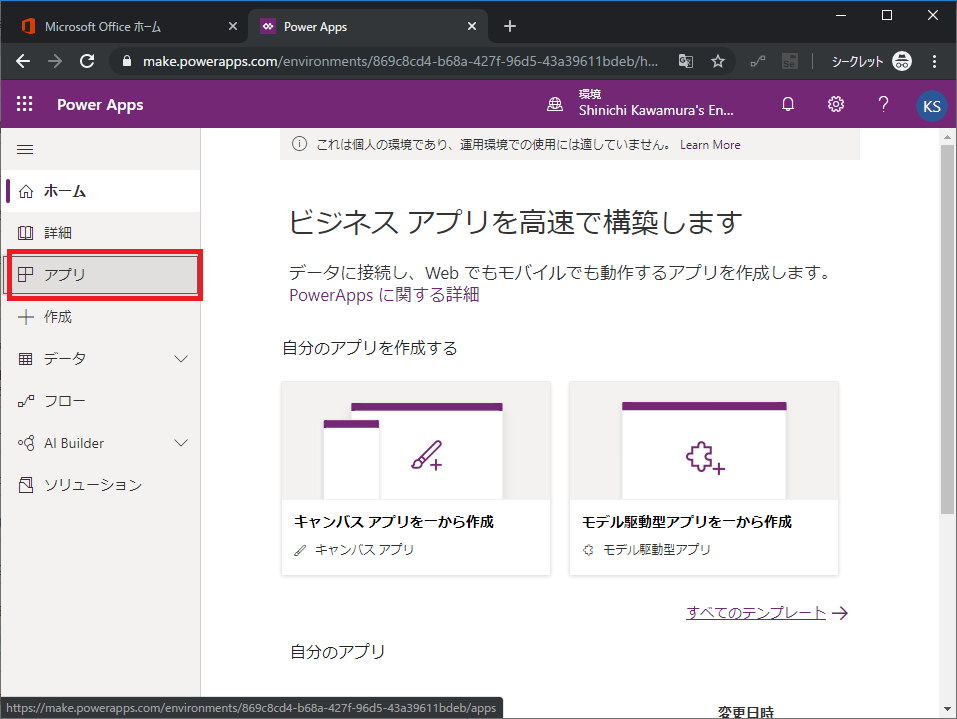Open the Chrome three-dot menu
This screenshot has height=719, width=957.
click(934, 61)
